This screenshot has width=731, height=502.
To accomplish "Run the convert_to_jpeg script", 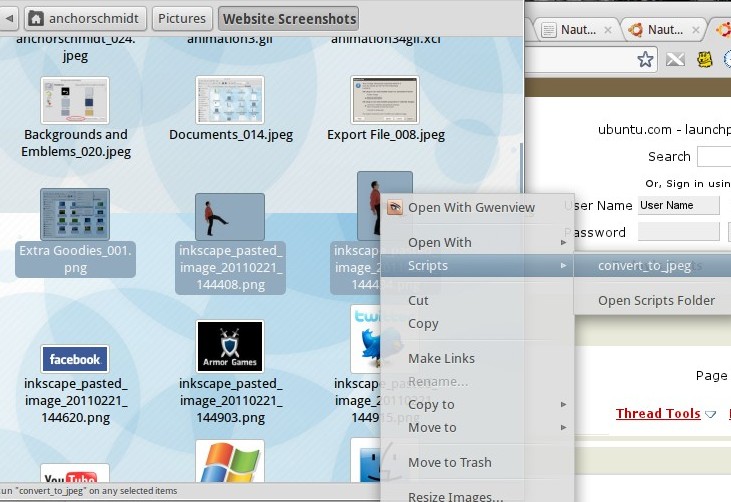I will tap(653, 266).
